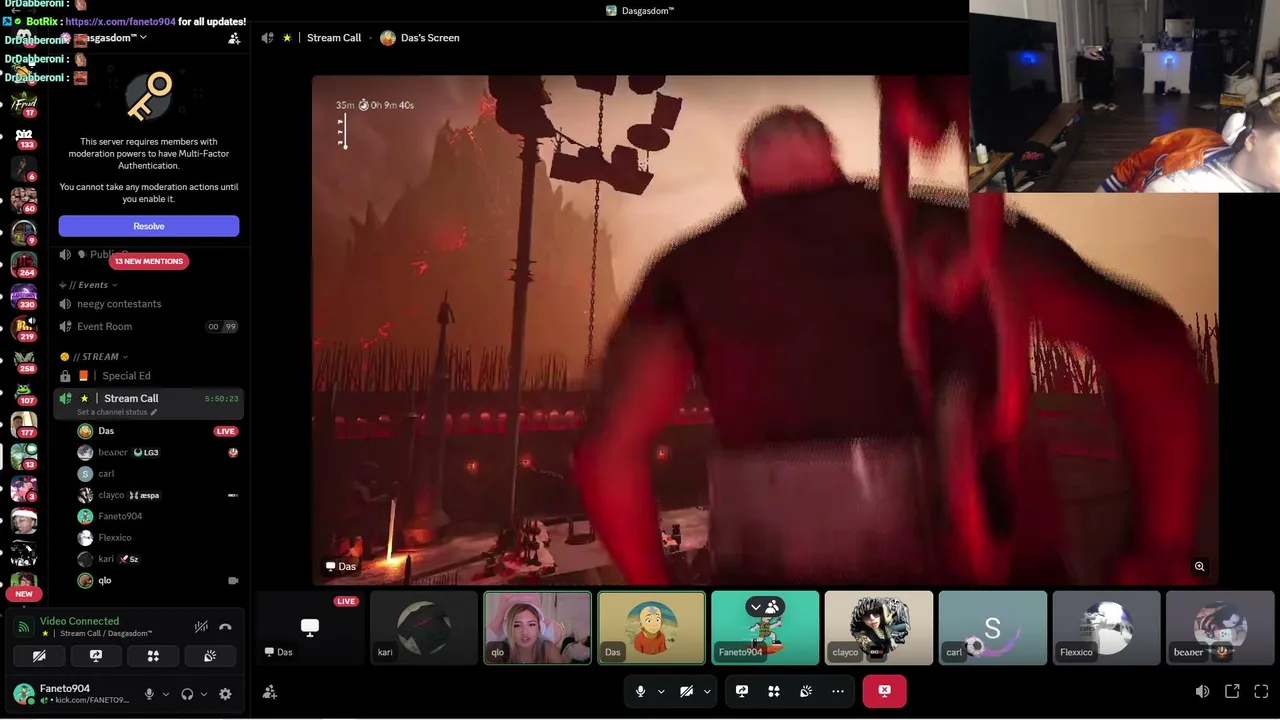Open more call options menu
This screenshot has width=1280, height=720.
[838, 691]
